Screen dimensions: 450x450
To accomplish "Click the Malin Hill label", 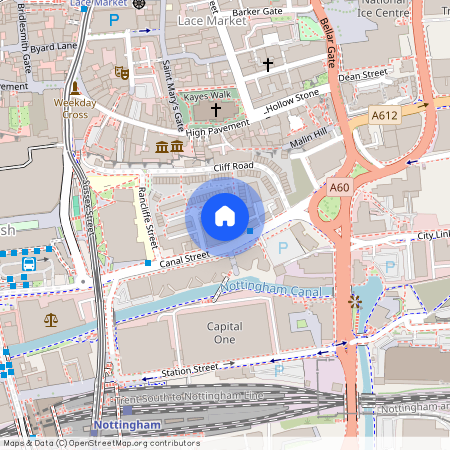I will point(308,138).
